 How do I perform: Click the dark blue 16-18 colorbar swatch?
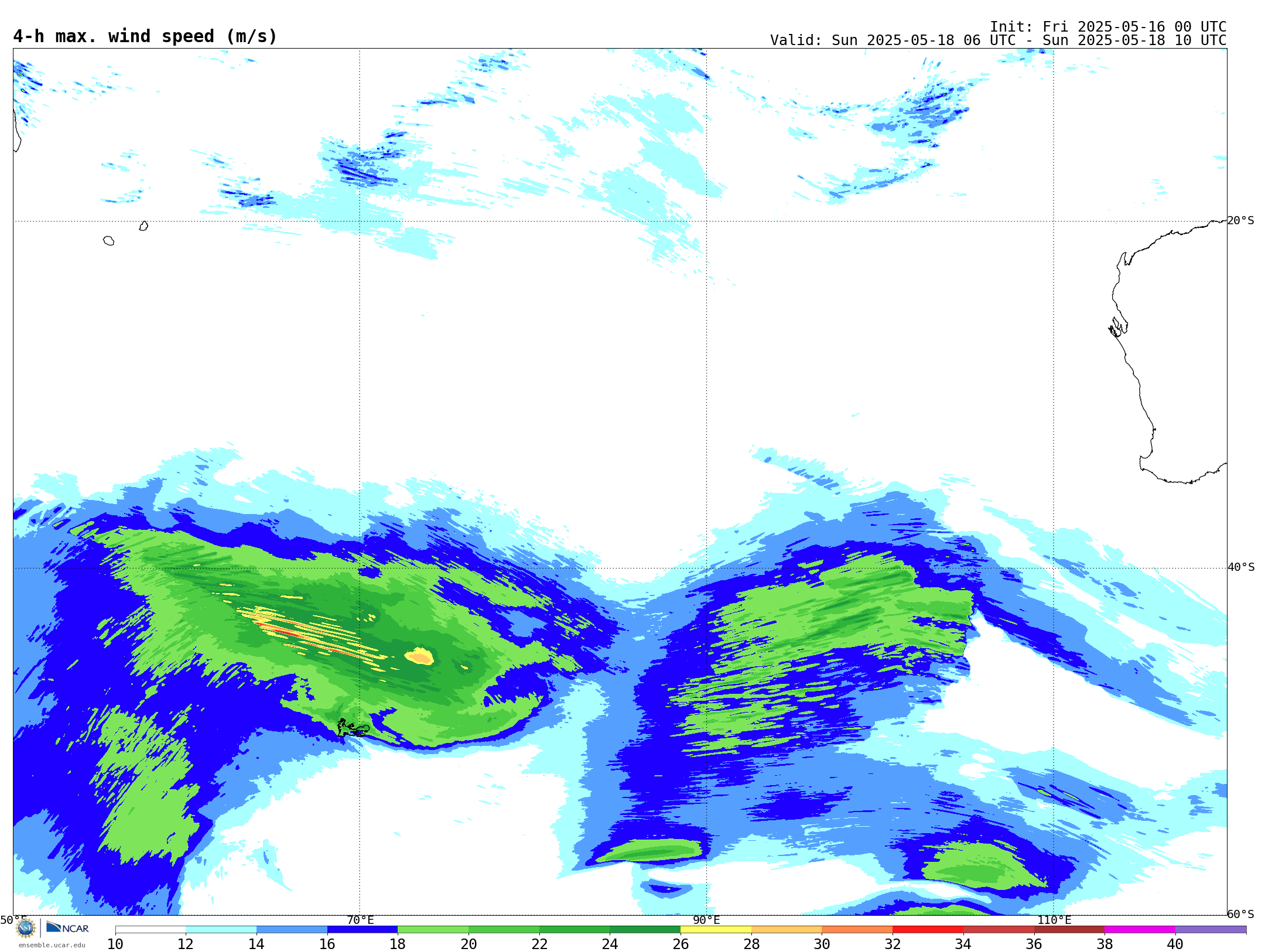[x=363, y=929]
